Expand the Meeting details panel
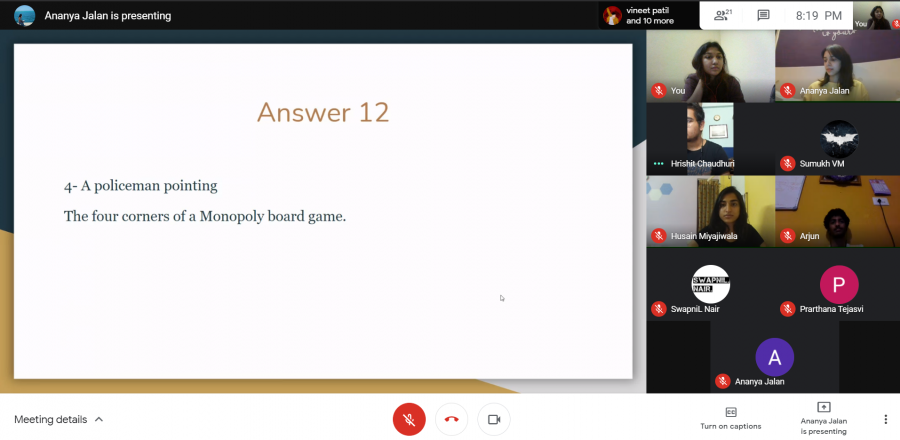900x440 pixels. tap(59, 419)
